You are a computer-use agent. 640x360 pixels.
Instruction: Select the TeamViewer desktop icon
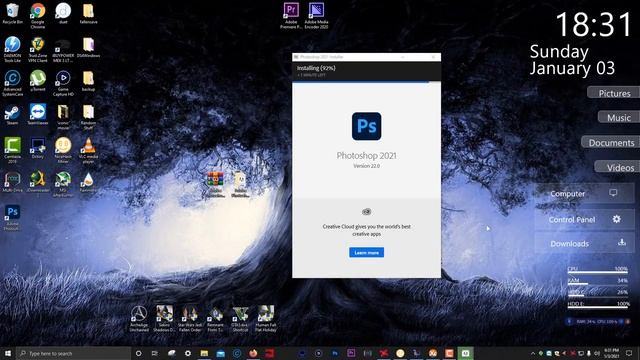pos(38,115)
